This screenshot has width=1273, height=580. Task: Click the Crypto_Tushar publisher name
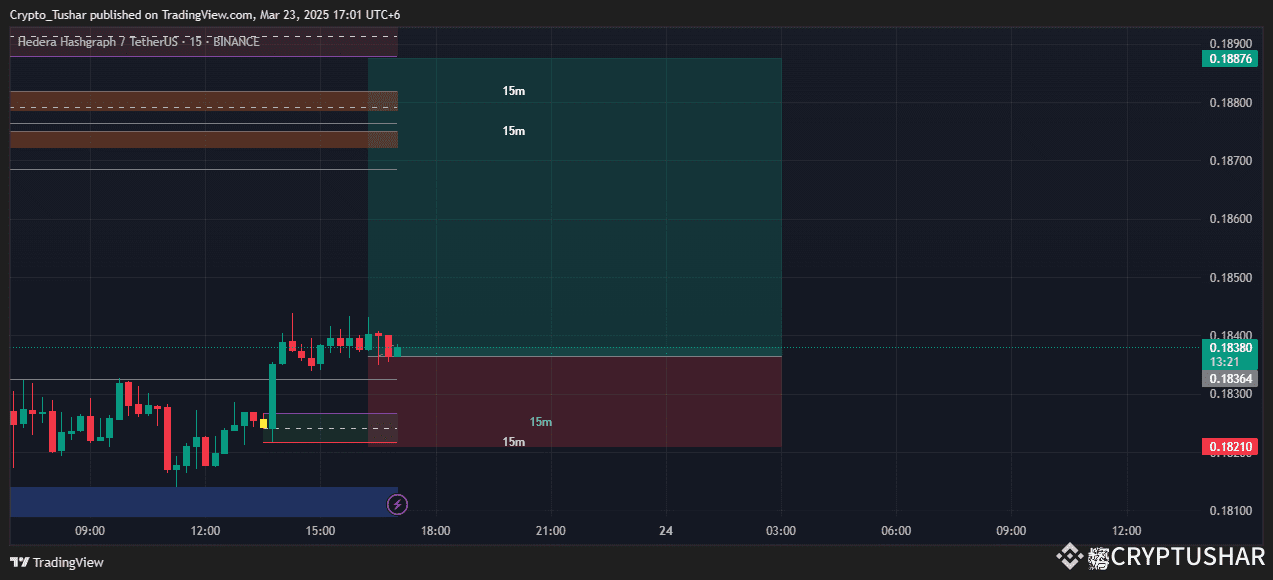click(47, 14)
